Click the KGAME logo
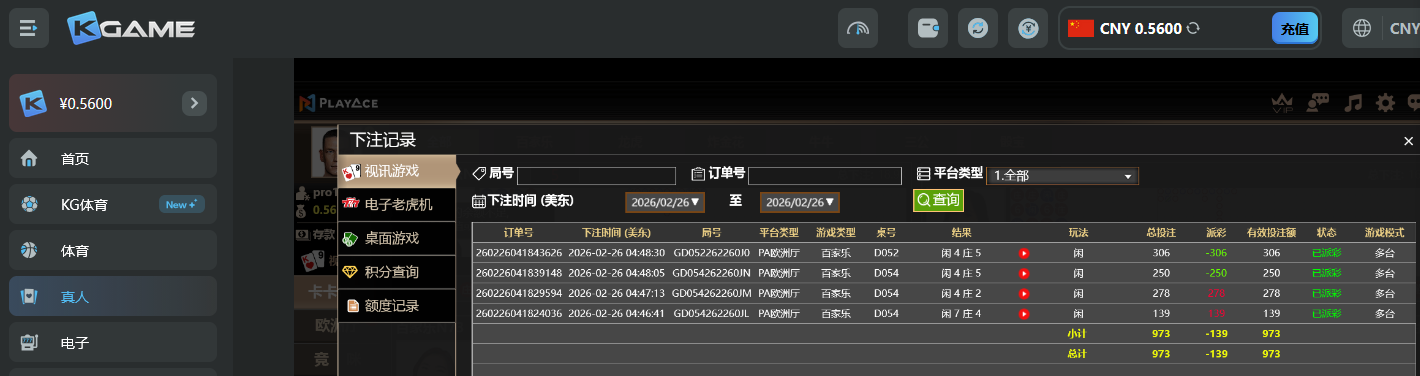Viewport: 1420px width, 376px height. [131, 29]
